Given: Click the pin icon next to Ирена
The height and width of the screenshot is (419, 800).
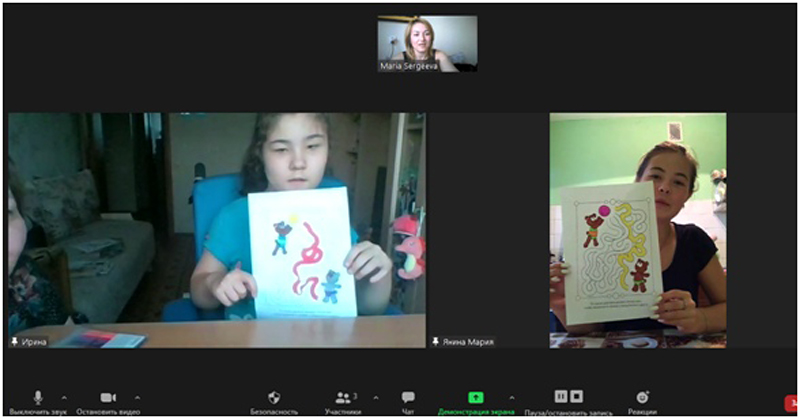Looking at the screenshot, I should pos(16,341).
